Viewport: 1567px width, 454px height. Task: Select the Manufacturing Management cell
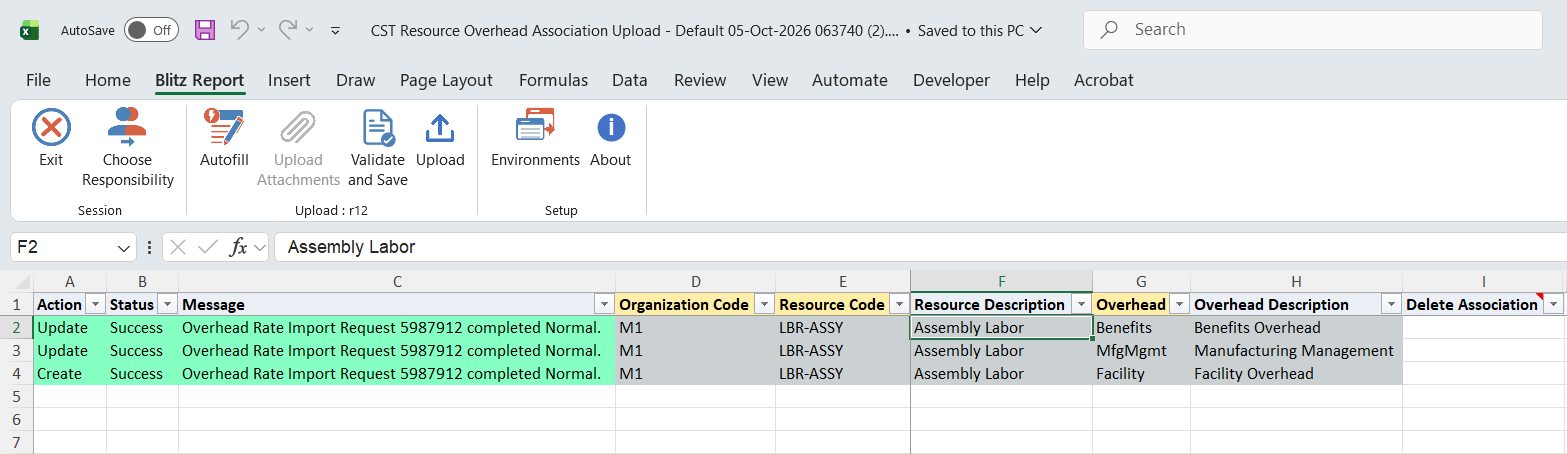1296,351
